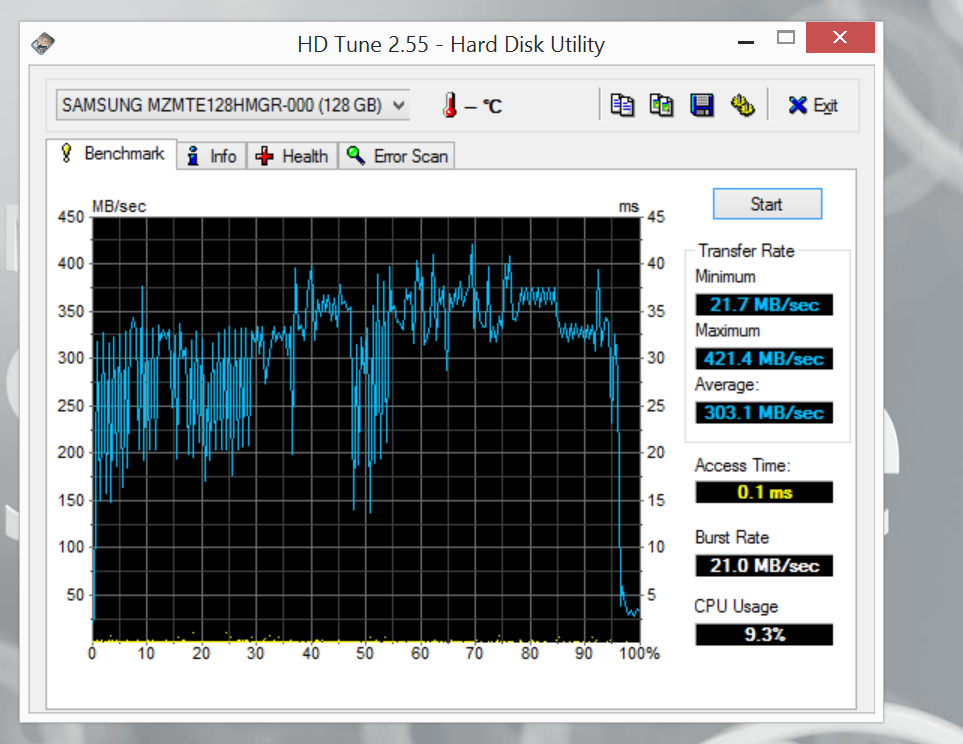The image size is (963, 744).
Task: Select the maximum value 421.4 MB/sec
Action: [764, 358]
